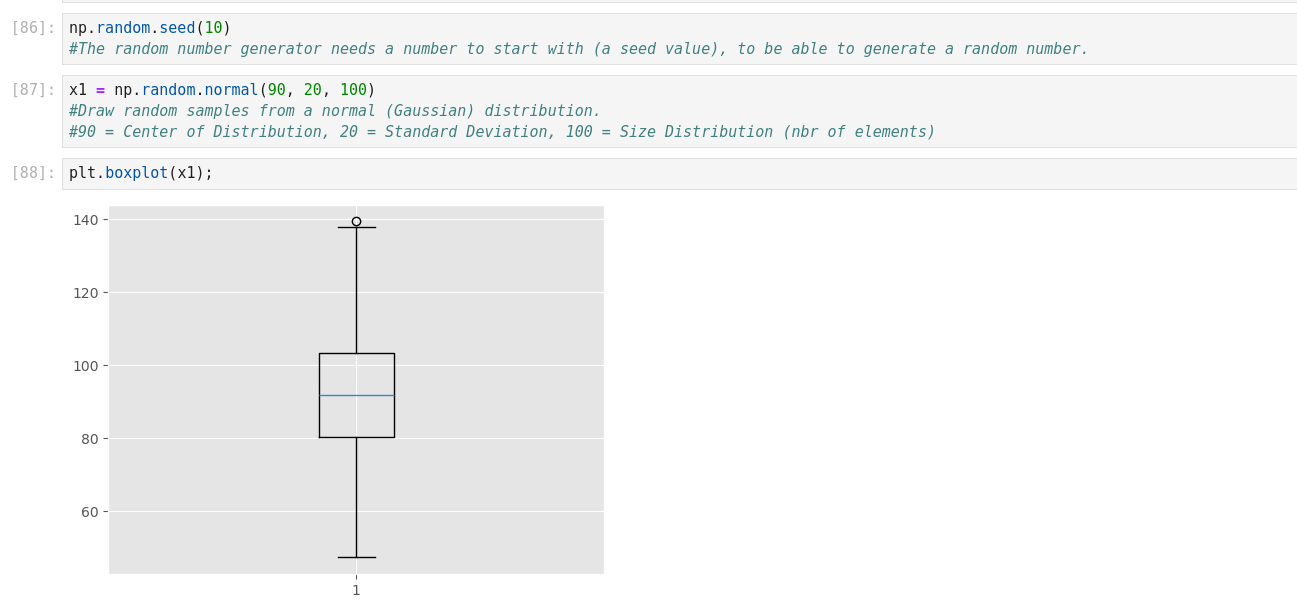
Task: Click the blue median line in box
Action: pyautogui.click(x=356, y=395)
